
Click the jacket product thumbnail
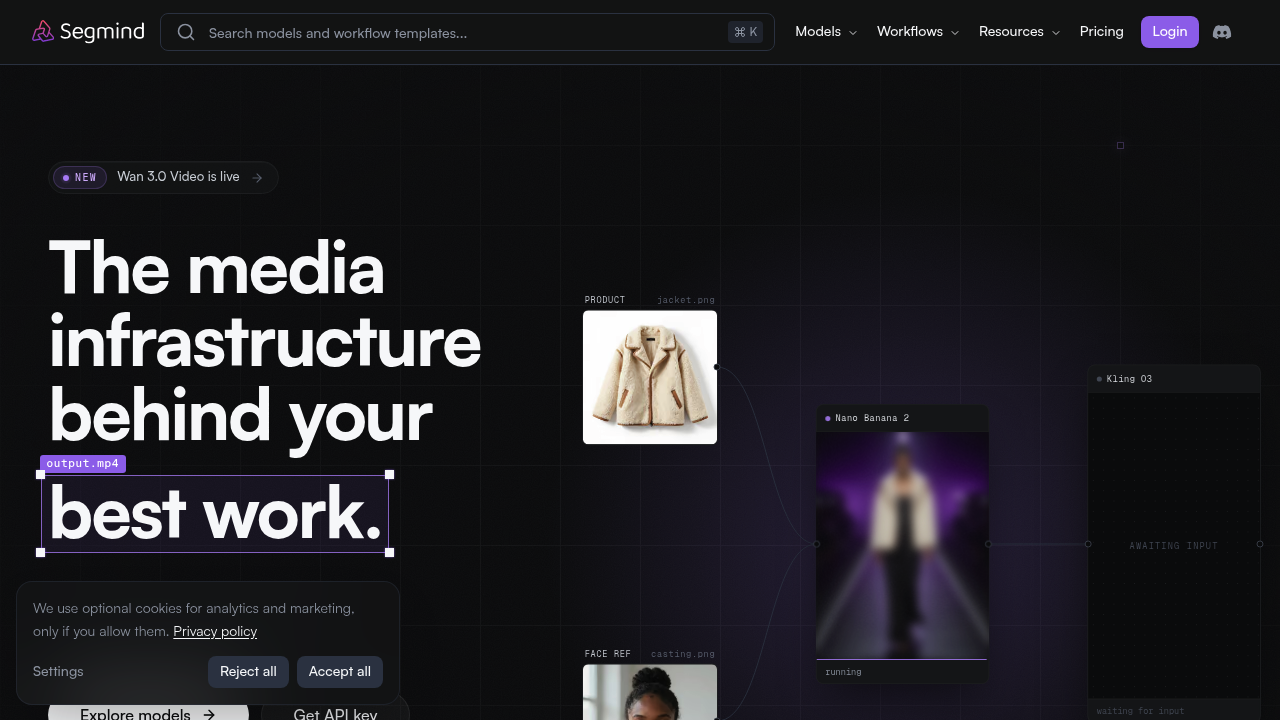(x=650, y=377)
